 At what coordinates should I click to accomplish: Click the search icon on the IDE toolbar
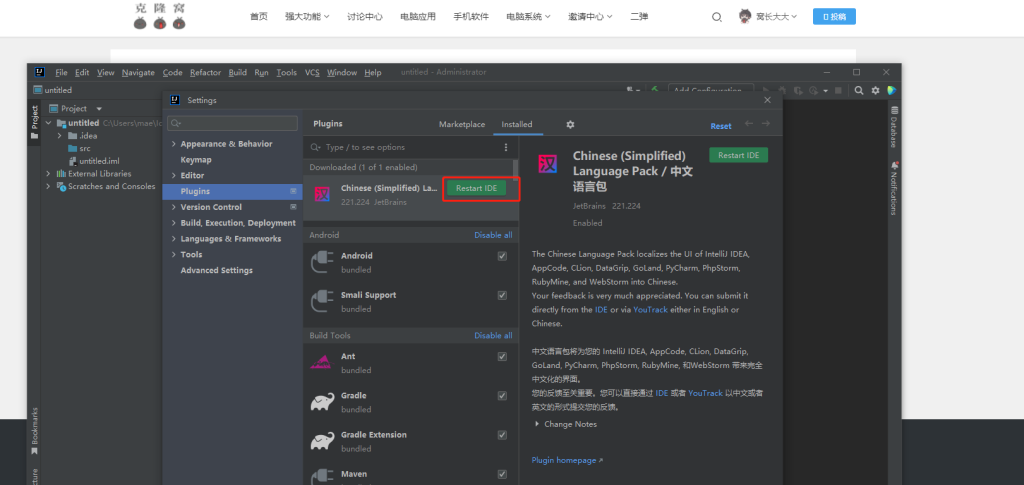point(859,91)
